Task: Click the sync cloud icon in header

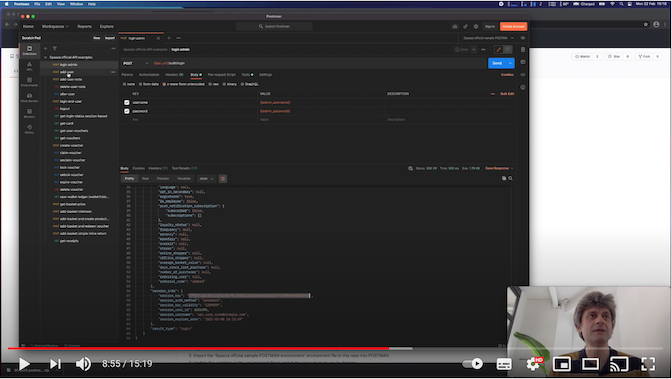Action: (x=455, y=27)
